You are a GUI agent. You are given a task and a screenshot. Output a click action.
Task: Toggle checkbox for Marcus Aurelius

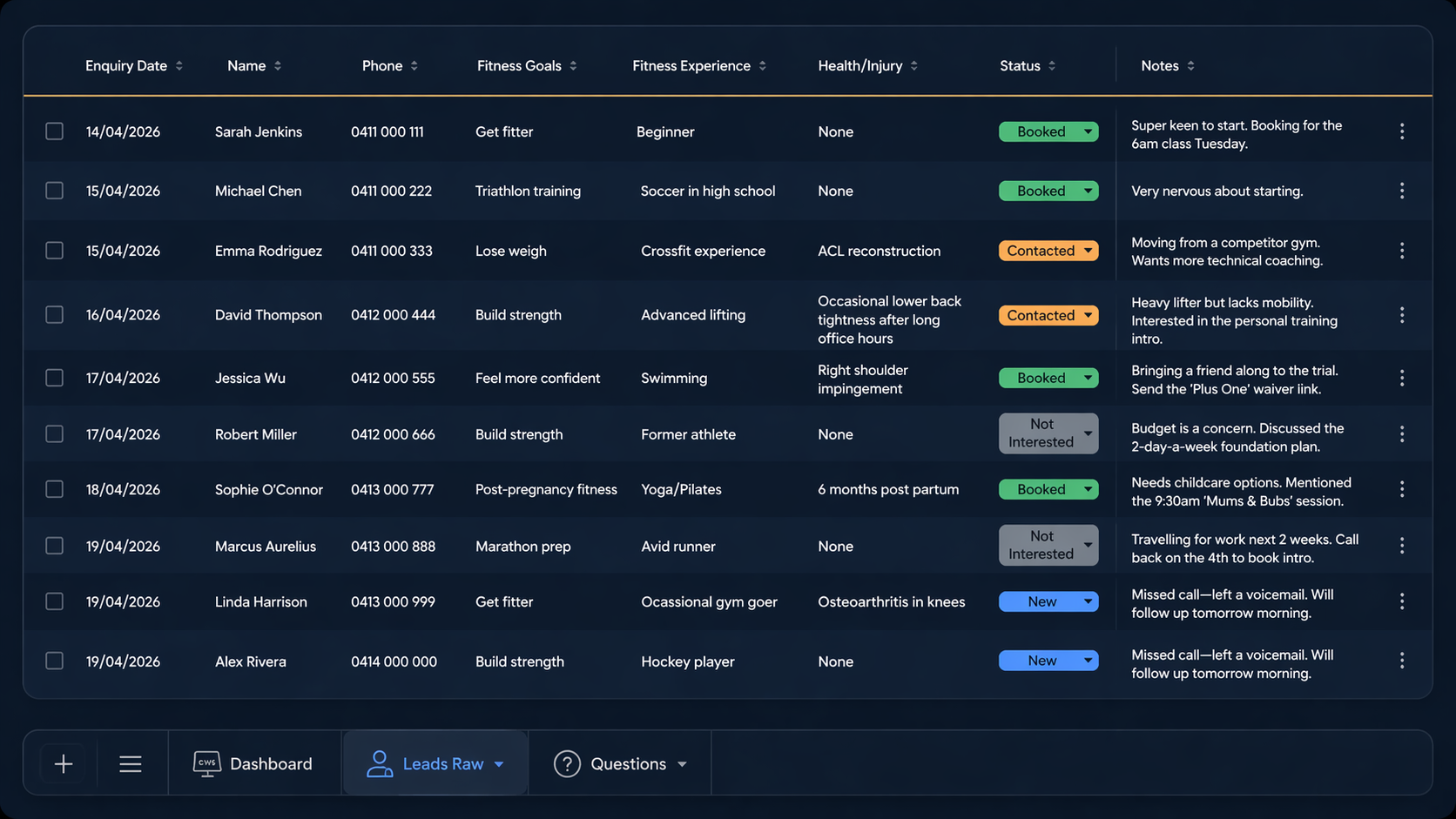[54, 546]
